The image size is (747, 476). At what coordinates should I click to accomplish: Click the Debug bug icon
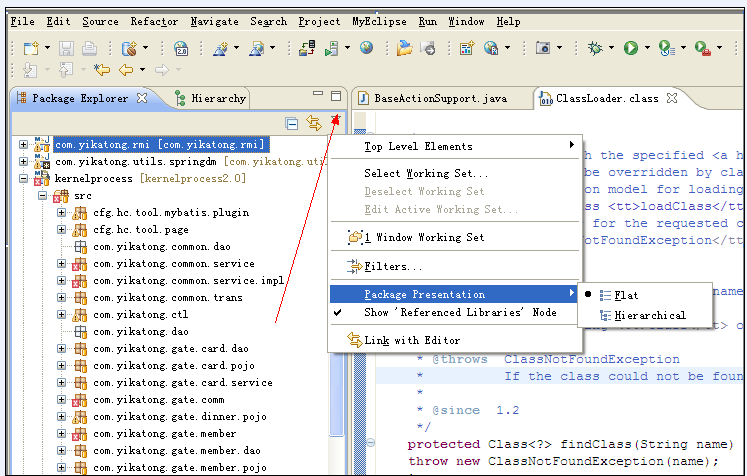595,47
